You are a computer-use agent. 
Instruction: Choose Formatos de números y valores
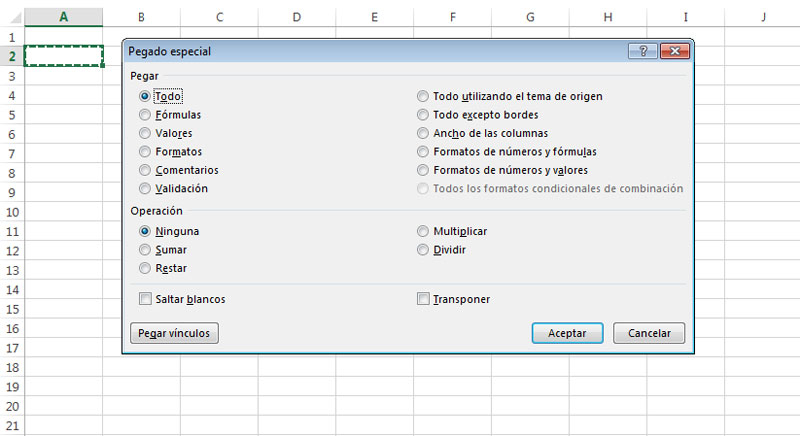pos(422,170)
